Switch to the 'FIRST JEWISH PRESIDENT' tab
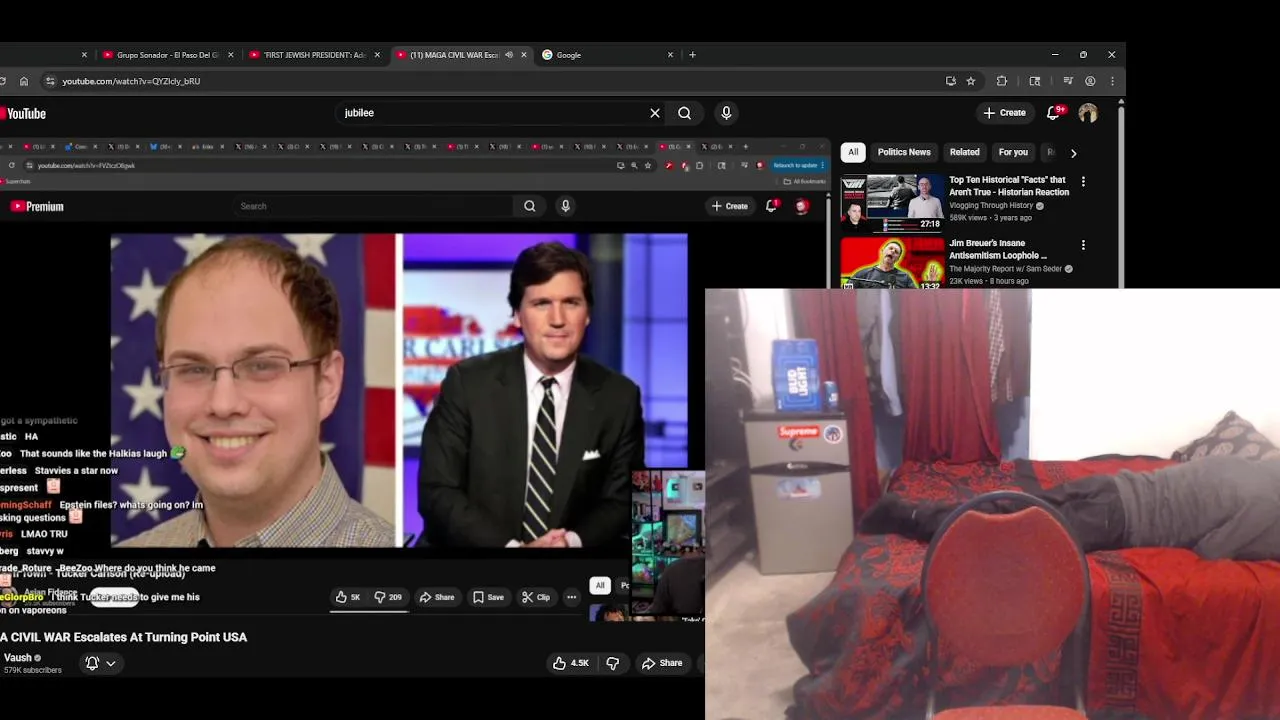This screenshot has height=720, width=1280. (313, 55)
